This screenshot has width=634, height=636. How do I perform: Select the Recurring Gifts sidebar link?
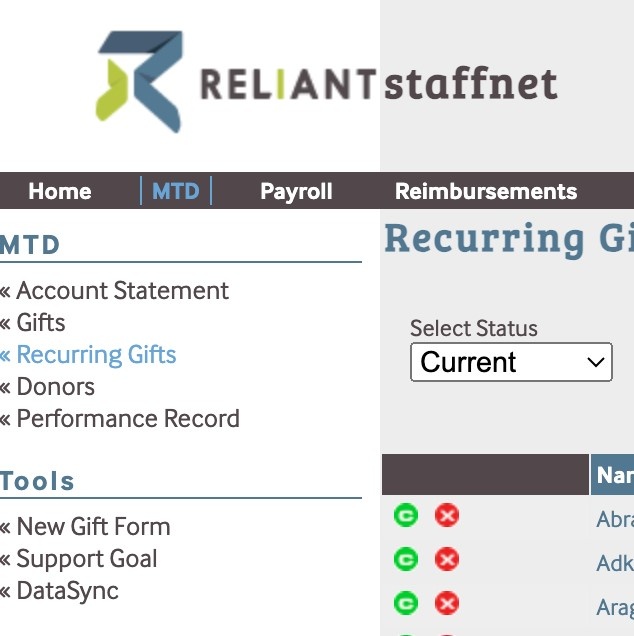coord(96,355)
